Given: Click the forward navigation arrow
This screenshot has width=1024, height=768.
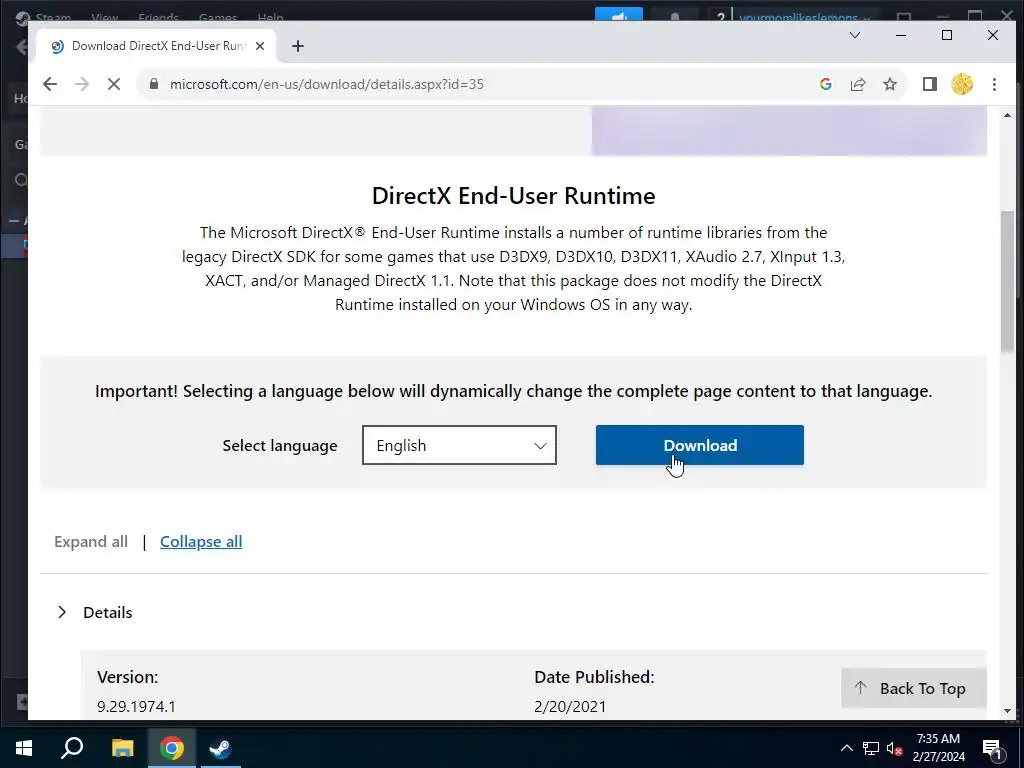Looking at the screenshot, I should click(82, 84).
